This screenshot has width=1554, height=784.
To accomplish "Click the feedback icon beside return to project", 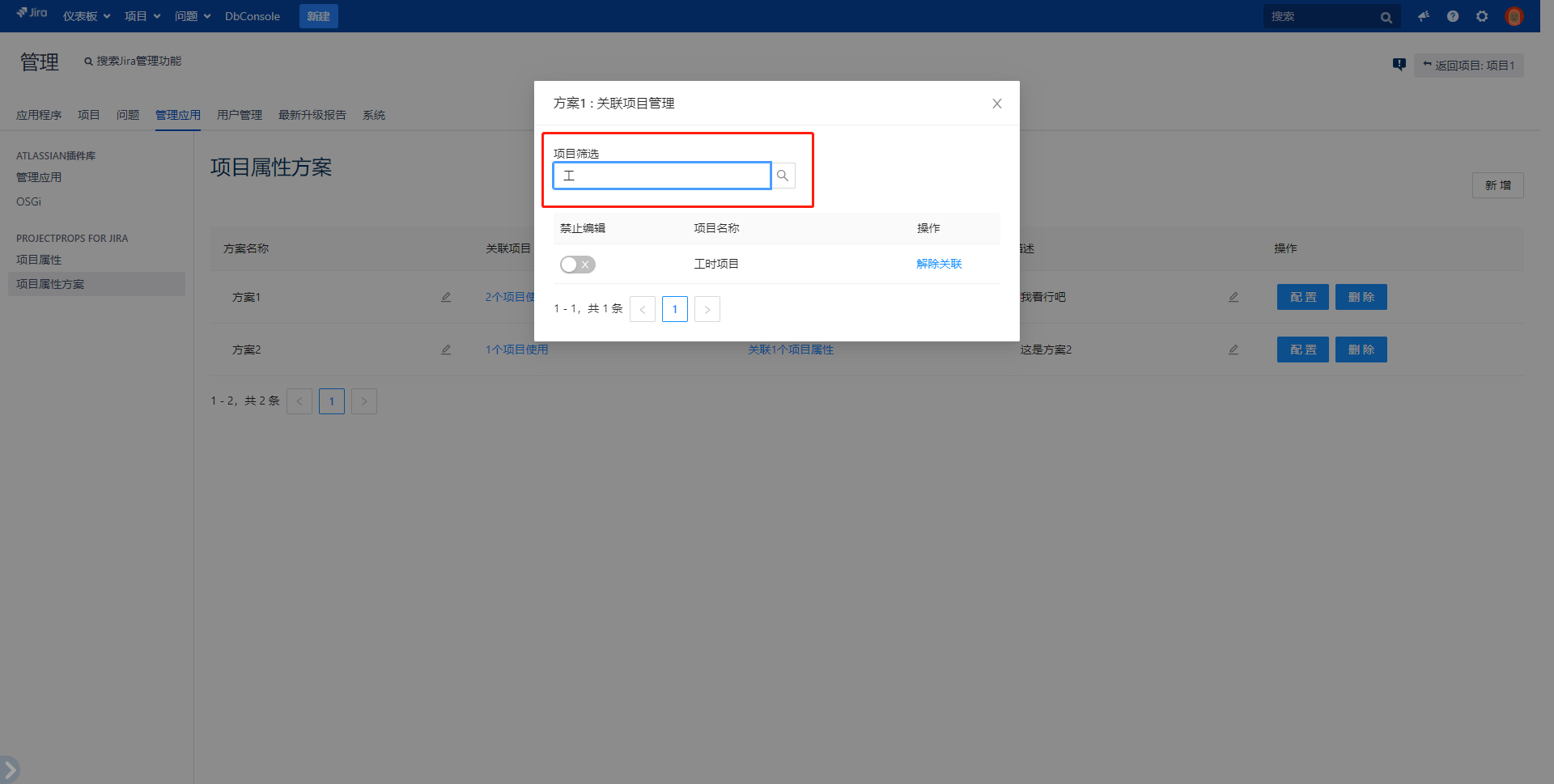I will pos(1399,65).
